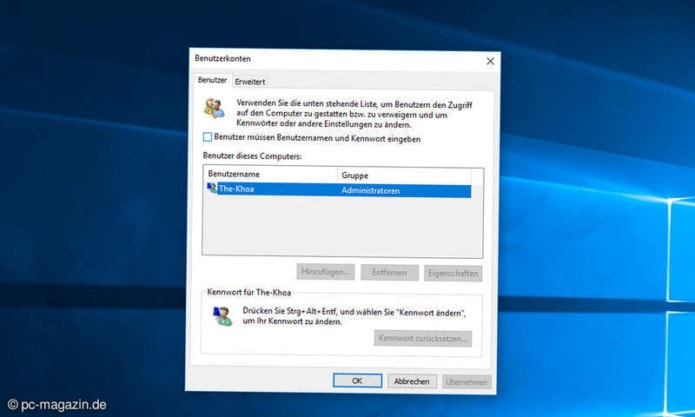The image size is (695, 417).
Task: Apply the changes with Übernehmen
Action: point(465,381)
